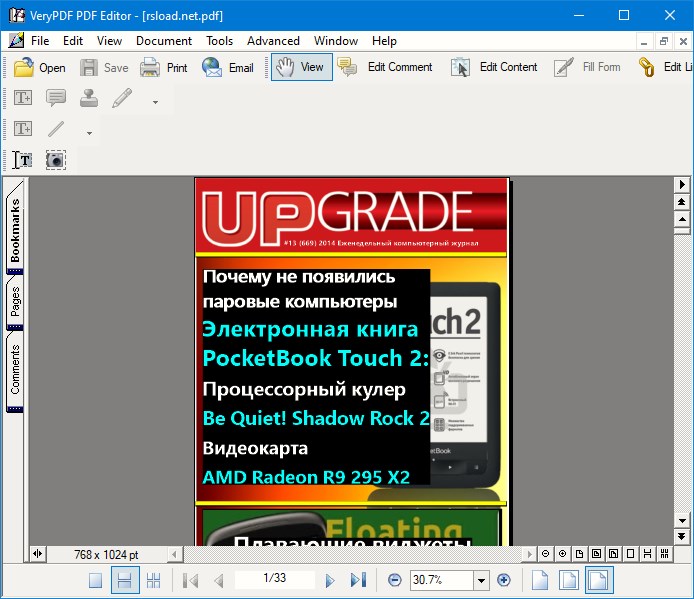Click the right-pointing arrow above vertical scrollbar
The image size is (694, 599).
(x=682, y=185)
